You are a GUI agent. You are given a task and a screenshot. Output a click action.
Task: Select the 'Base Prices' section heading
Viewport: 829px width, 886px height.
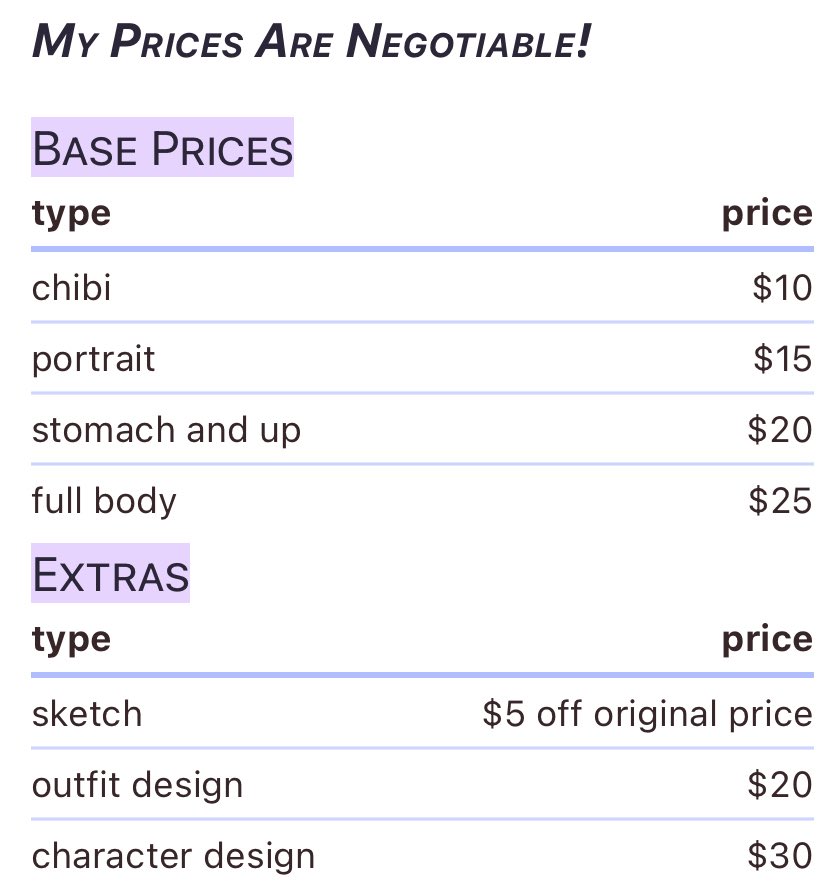tap(162, 147)
